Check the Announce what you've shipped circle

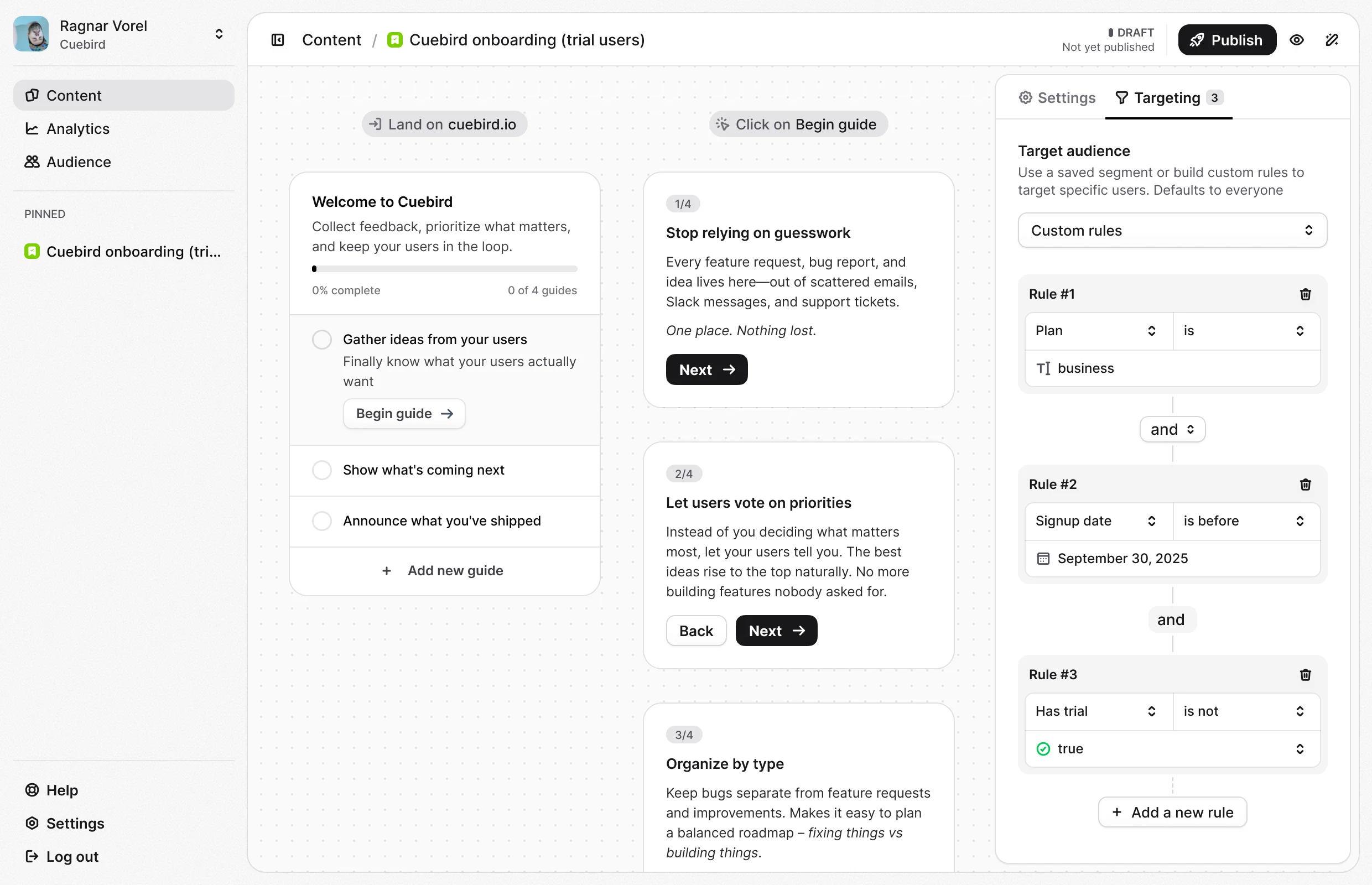322,520
